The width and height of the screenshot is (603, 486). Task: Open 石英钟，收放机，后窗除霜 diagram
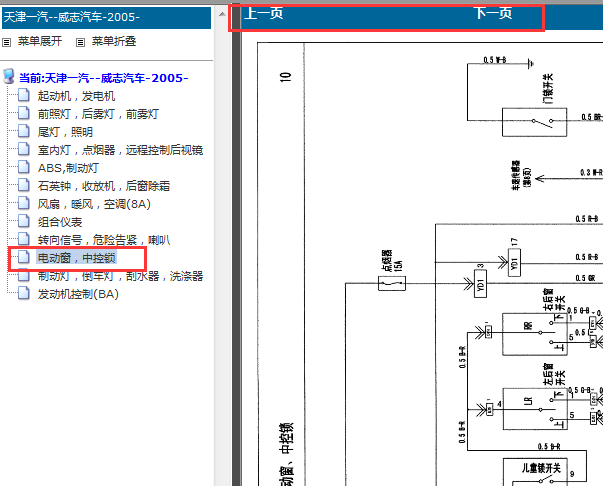click(103, 186)
